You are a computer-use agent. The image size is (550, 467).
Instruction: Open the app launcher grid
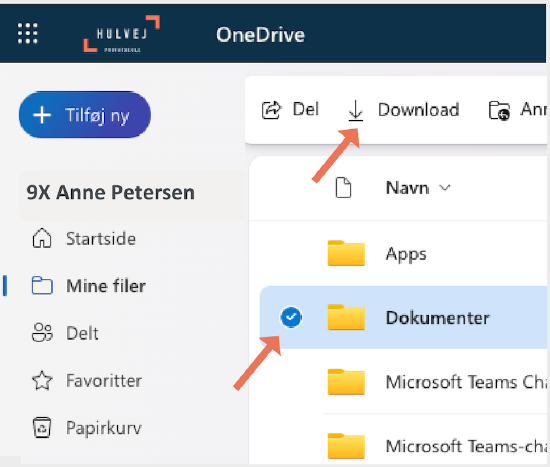tap(28, 34)
